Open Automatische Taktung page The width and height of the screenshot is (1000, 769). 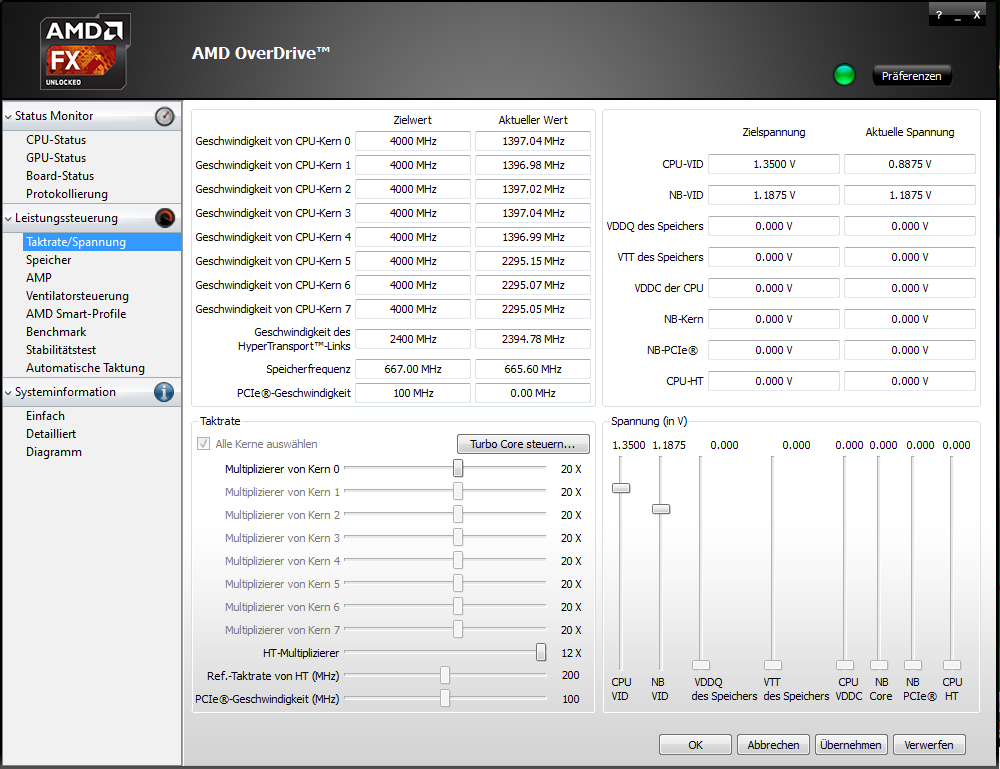pyautogui.click(x=85, y=367)
